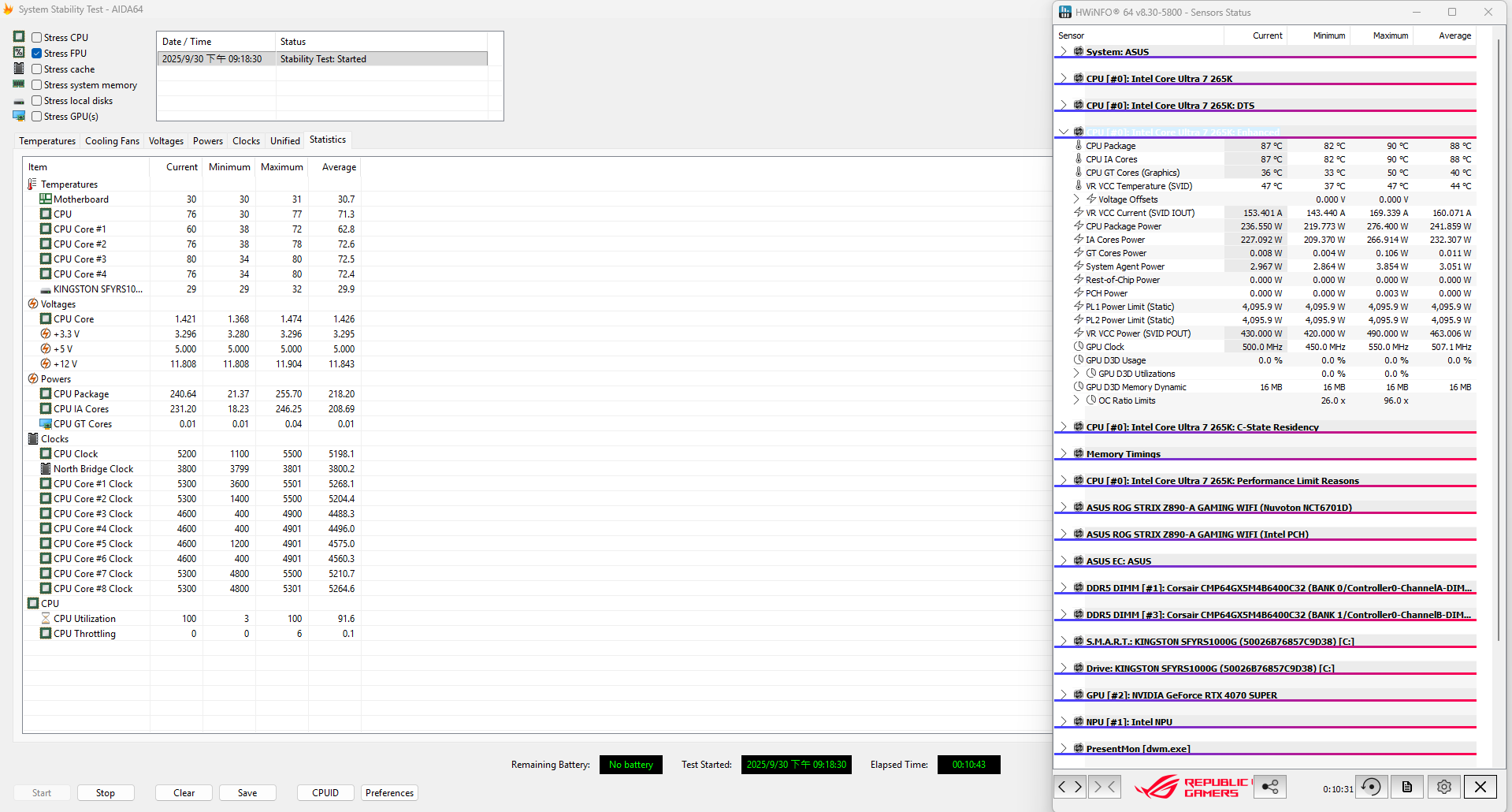Open the CPUID panel

(x=325, y=793)
